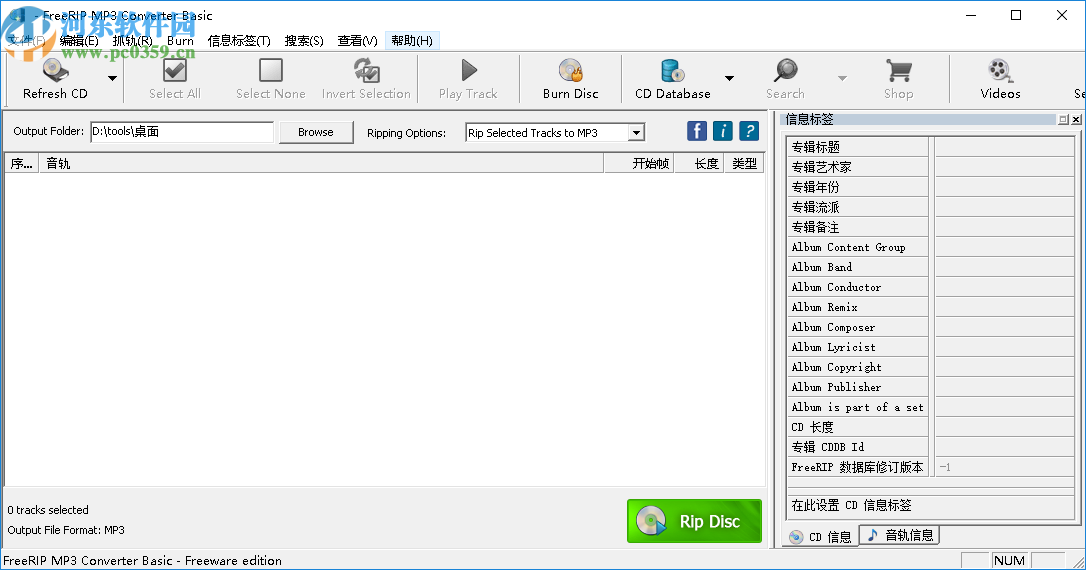Click the 开始帧 column header
Screen dimensions: 1086x570
pos(639,163)
